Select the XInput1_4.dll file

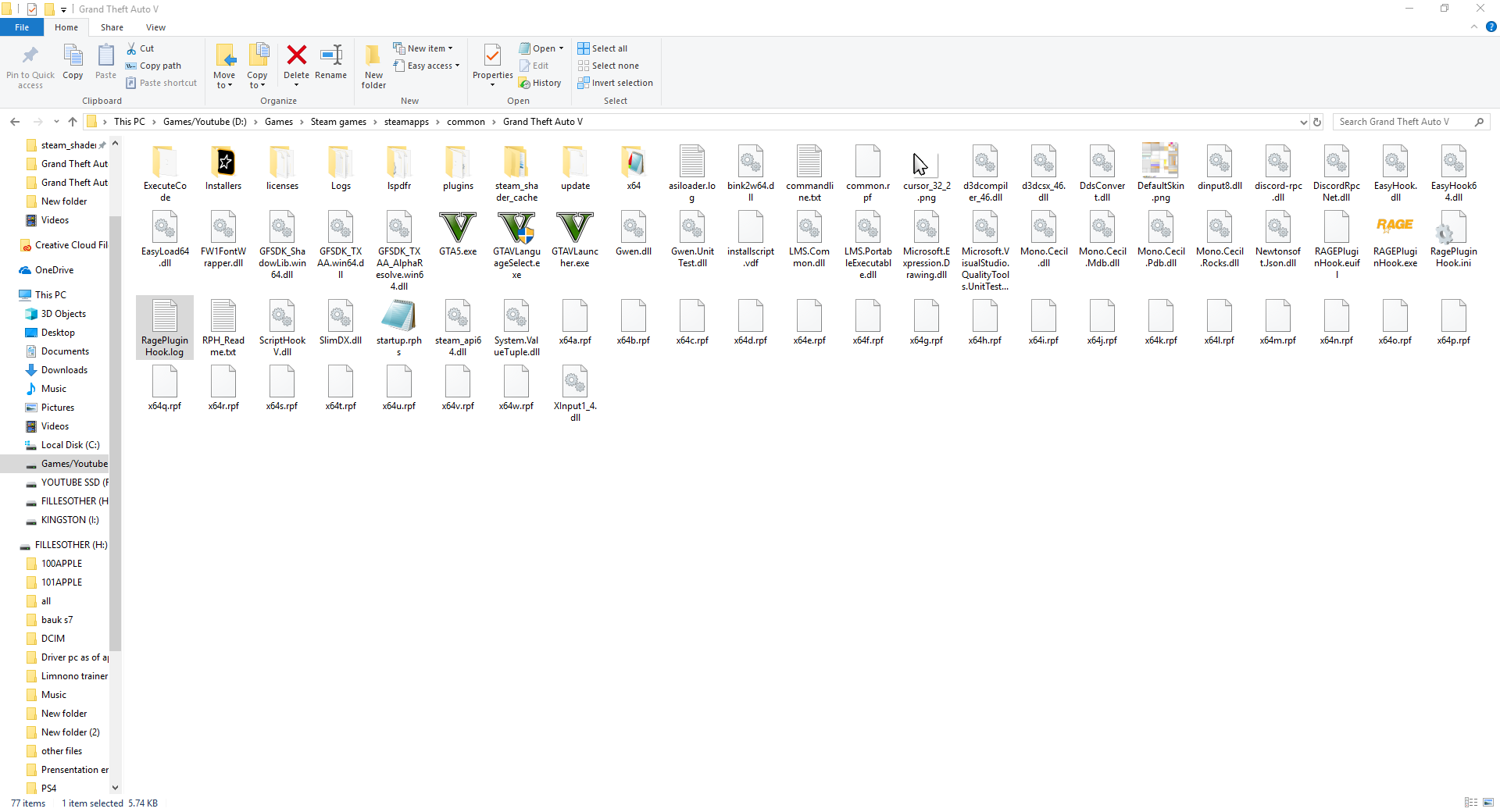point(575,394)
